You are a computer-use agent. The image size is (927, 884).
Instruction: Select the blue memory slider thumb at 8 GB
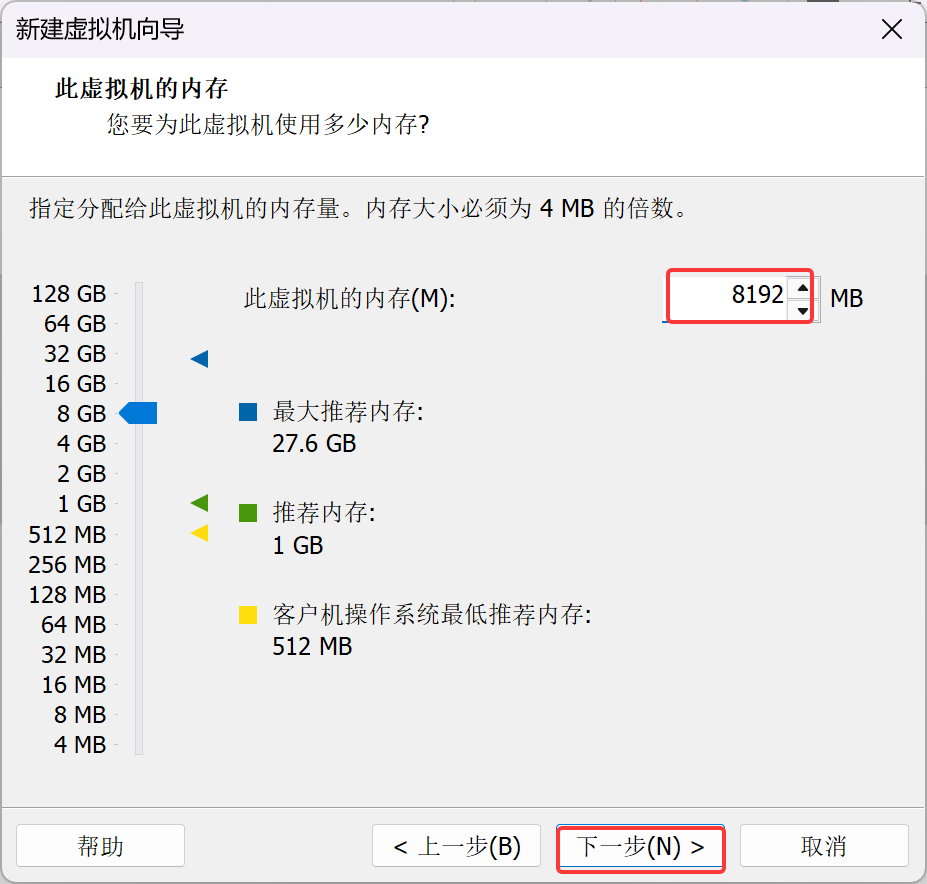[138, 413]
